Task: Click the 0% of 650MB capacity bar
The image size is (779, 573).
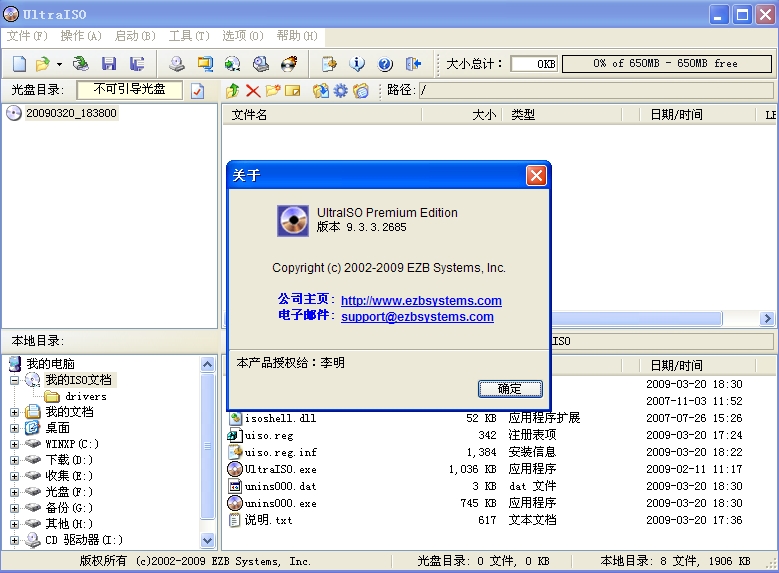Action: pos(667,64)
